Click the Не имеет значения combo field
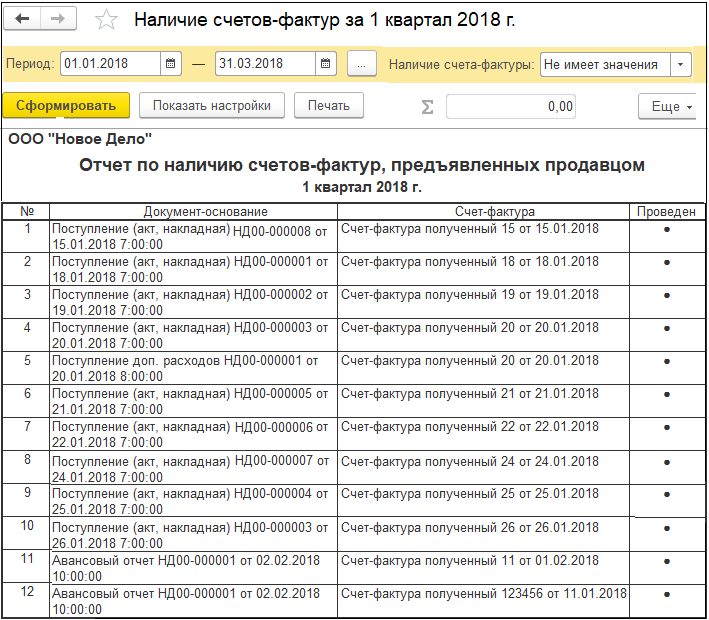This screenshot has height=620, width=709. (605, 64)
